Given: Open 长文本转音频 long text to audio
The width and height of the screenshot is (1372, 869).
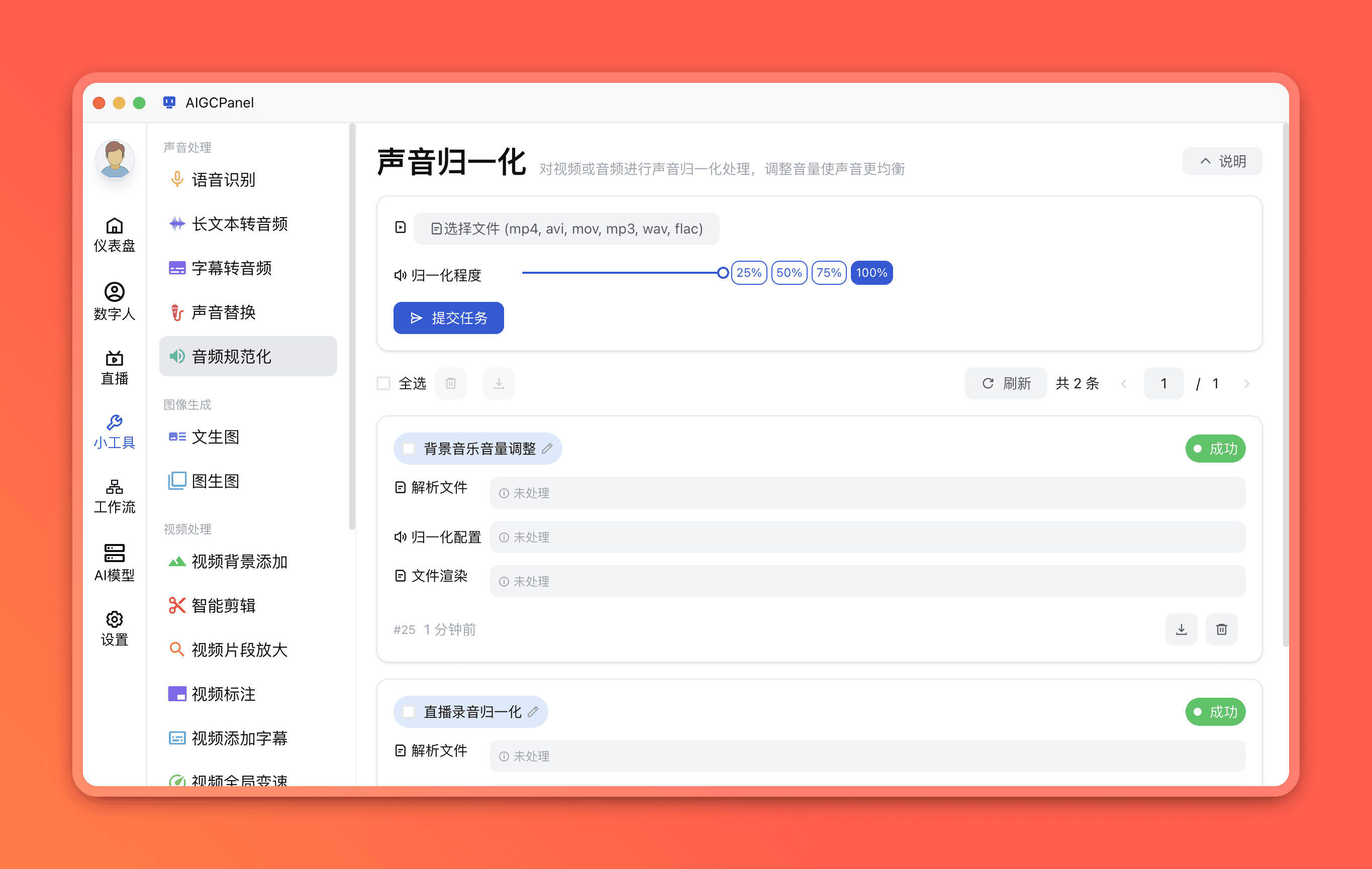Looking at the screenshot, I should (x=248, y=224).
